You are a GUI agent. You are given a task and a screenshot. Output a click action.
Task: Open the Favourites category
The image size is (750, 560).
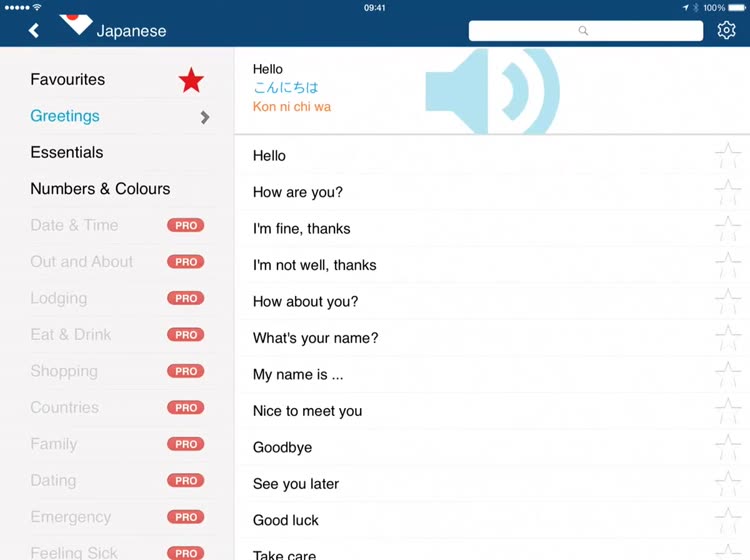117,79
